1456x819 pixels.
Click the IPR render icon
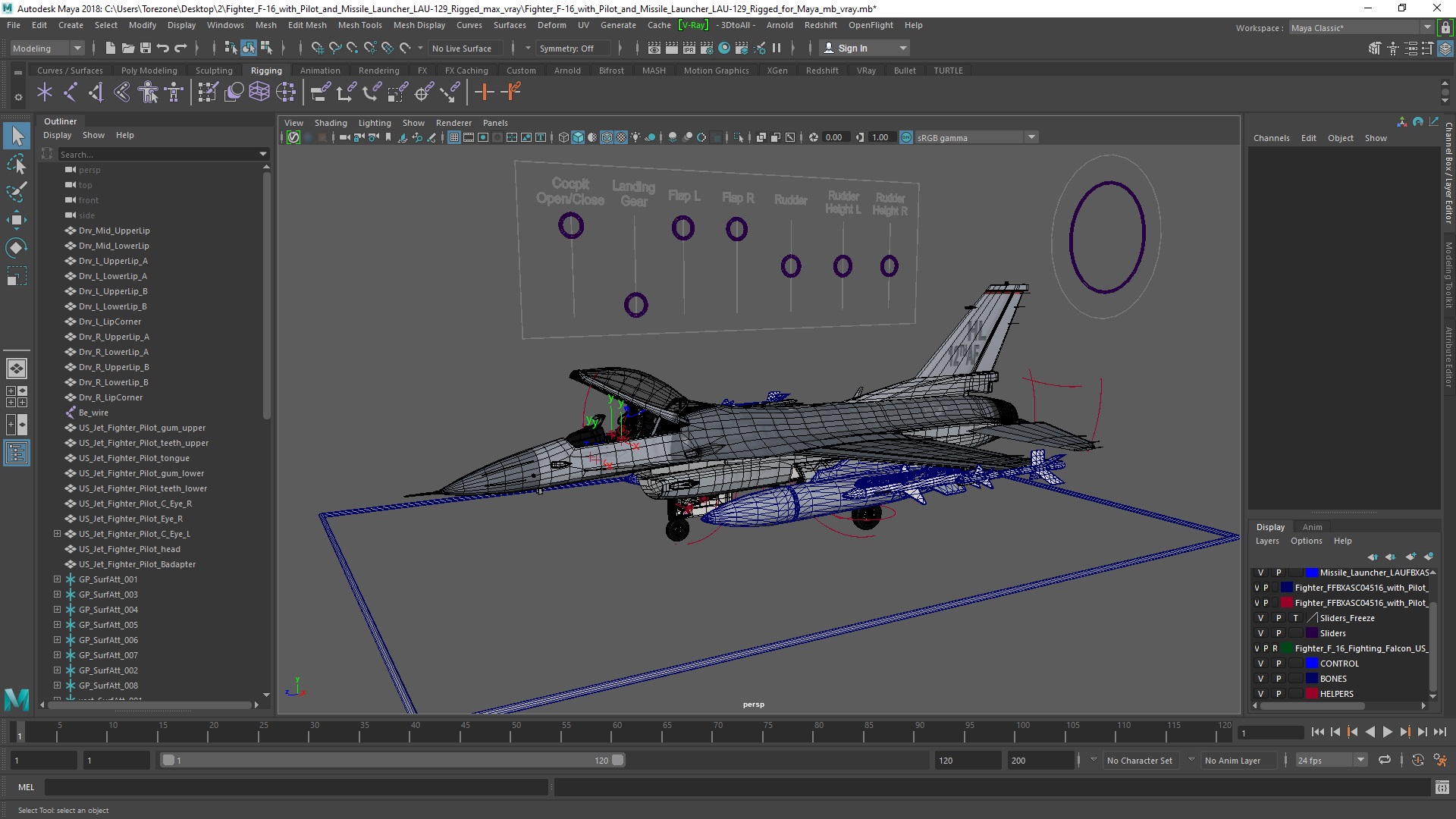coord(689,48)
